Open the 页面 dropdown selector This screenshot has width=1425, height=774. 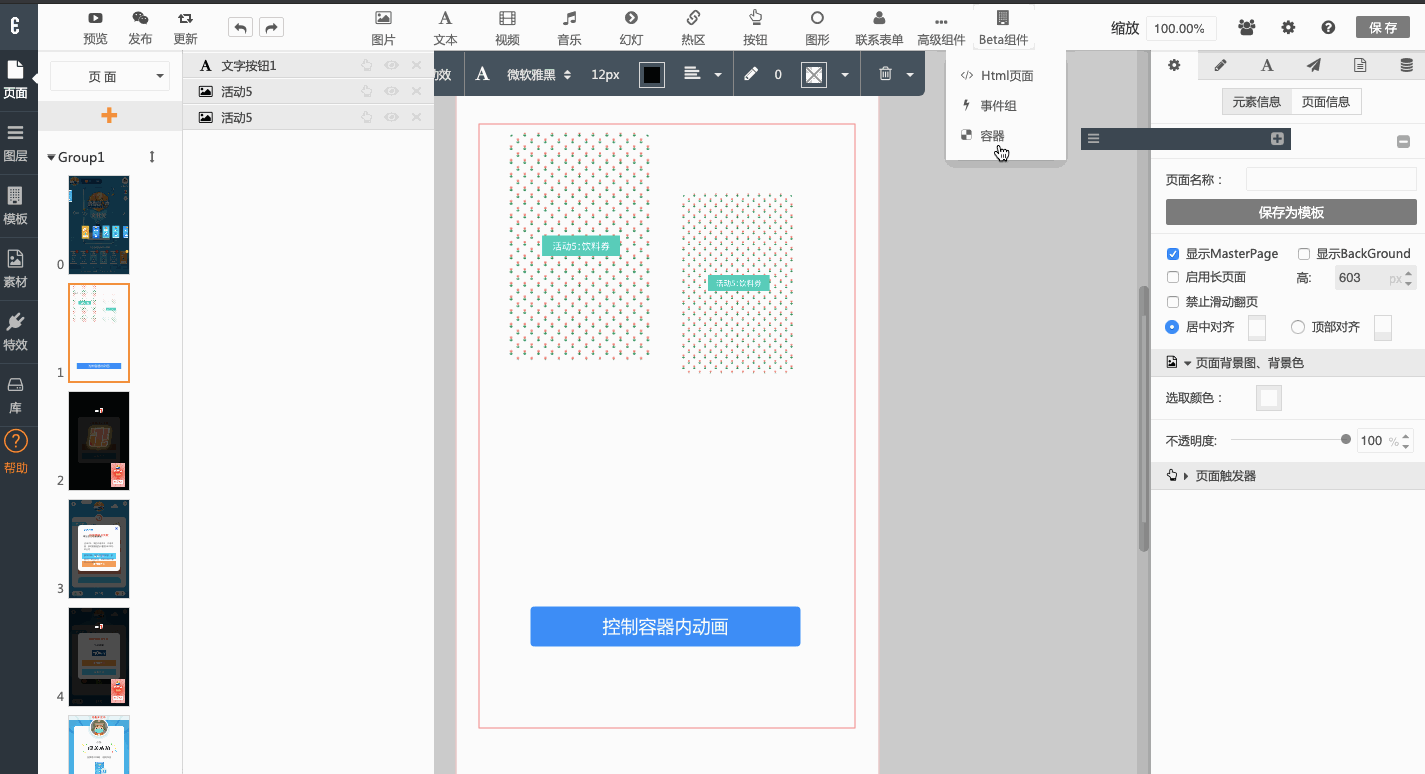tap(109, 76)
